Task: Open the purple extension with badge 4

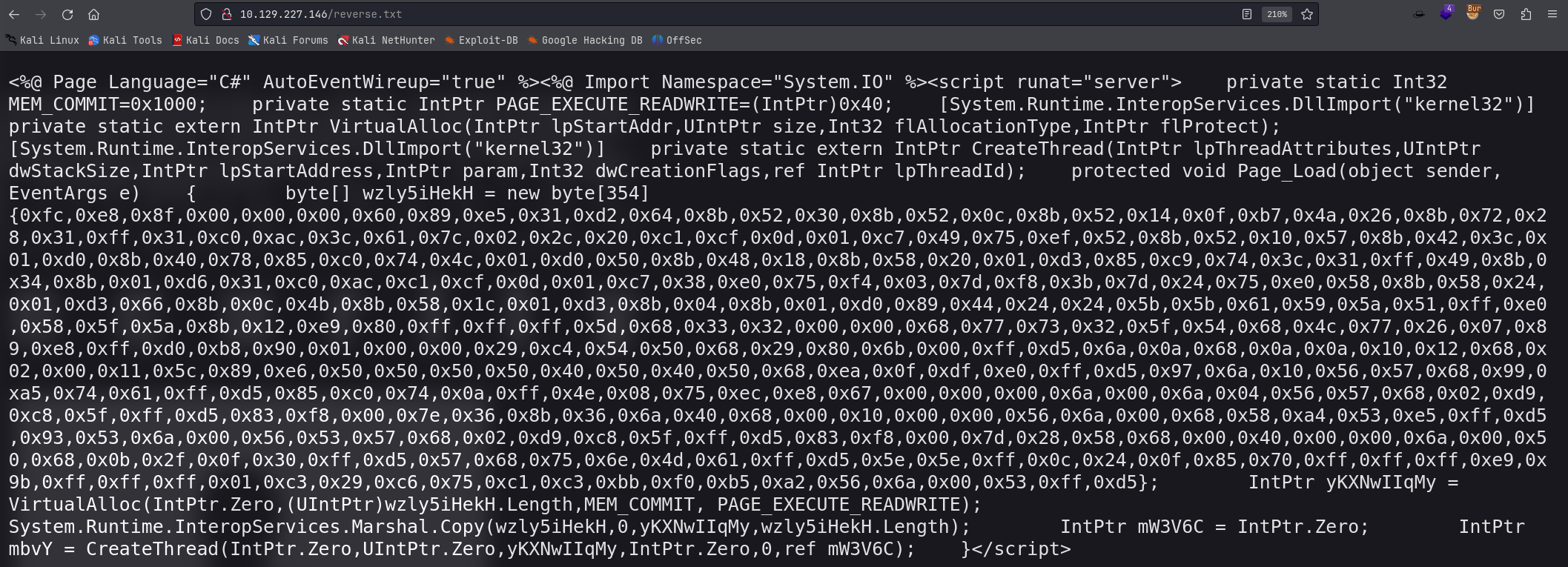Action: pyautogui.click(x=1446, y=13)
